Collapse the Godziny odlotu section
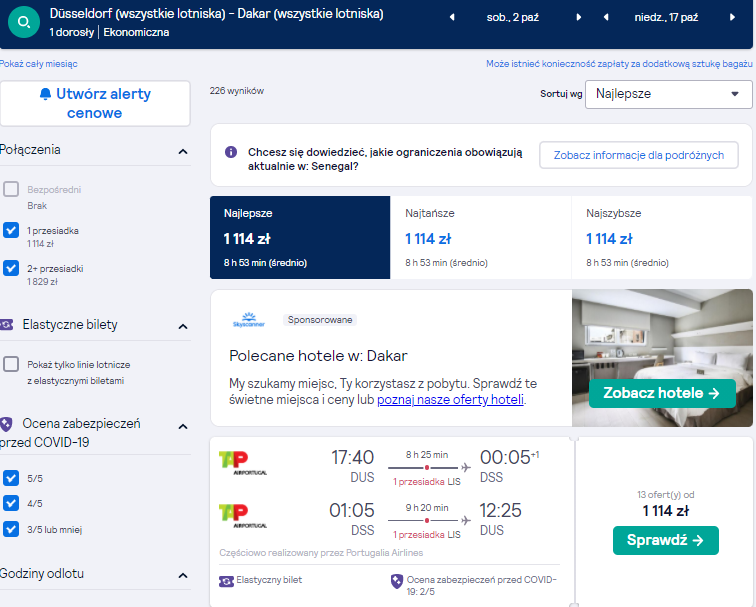 pos(183,575)
